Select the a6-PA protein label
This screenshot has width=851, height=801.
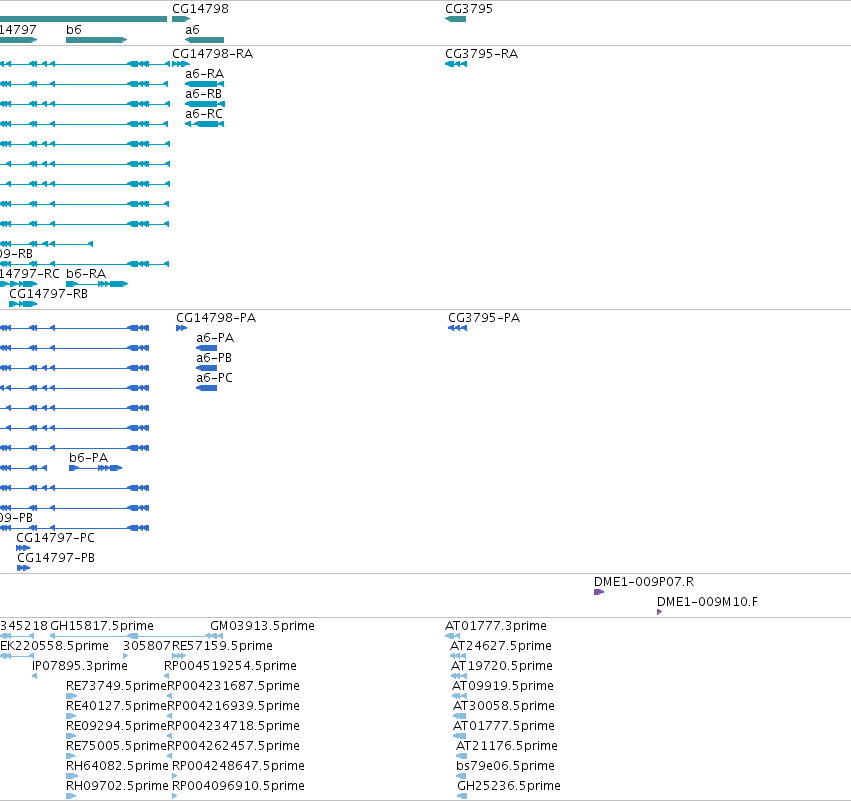pos(215,338)
